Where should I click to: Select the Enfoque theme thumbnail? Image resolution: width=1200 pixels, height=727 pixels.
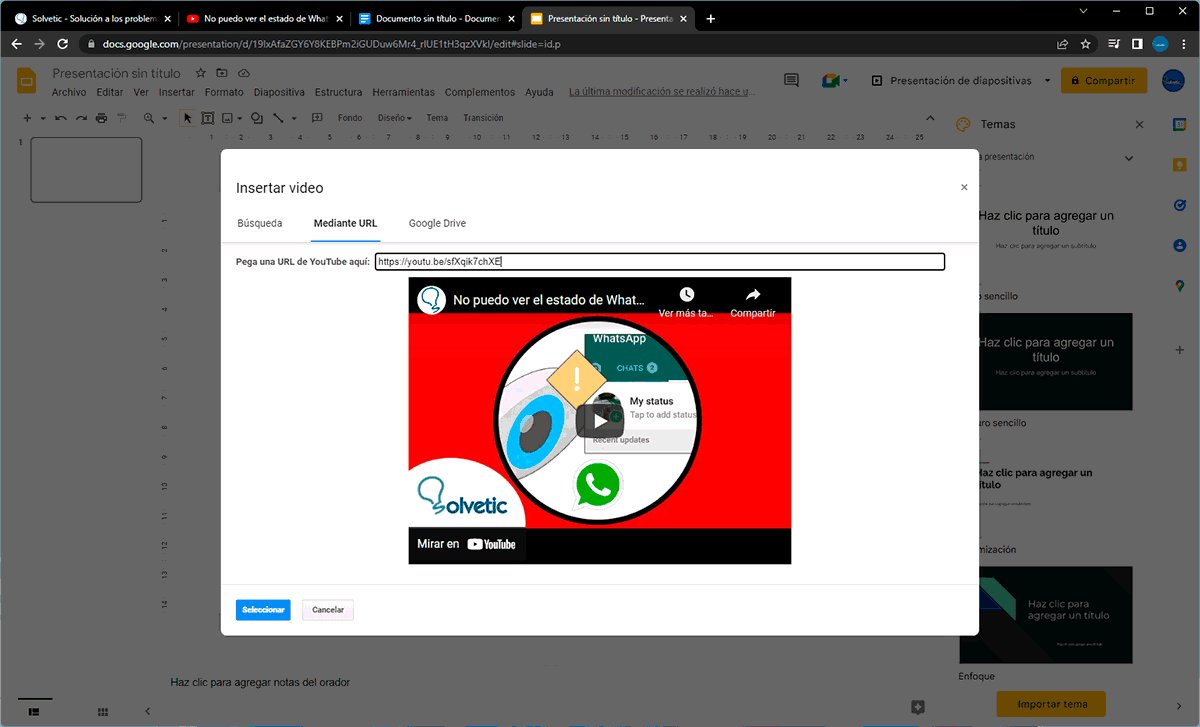tap(1046, 615)
